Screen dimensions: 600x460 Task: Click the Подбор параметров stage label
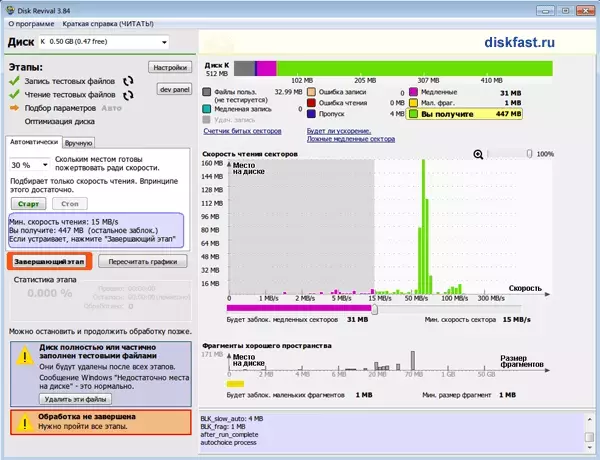[60, 108]
